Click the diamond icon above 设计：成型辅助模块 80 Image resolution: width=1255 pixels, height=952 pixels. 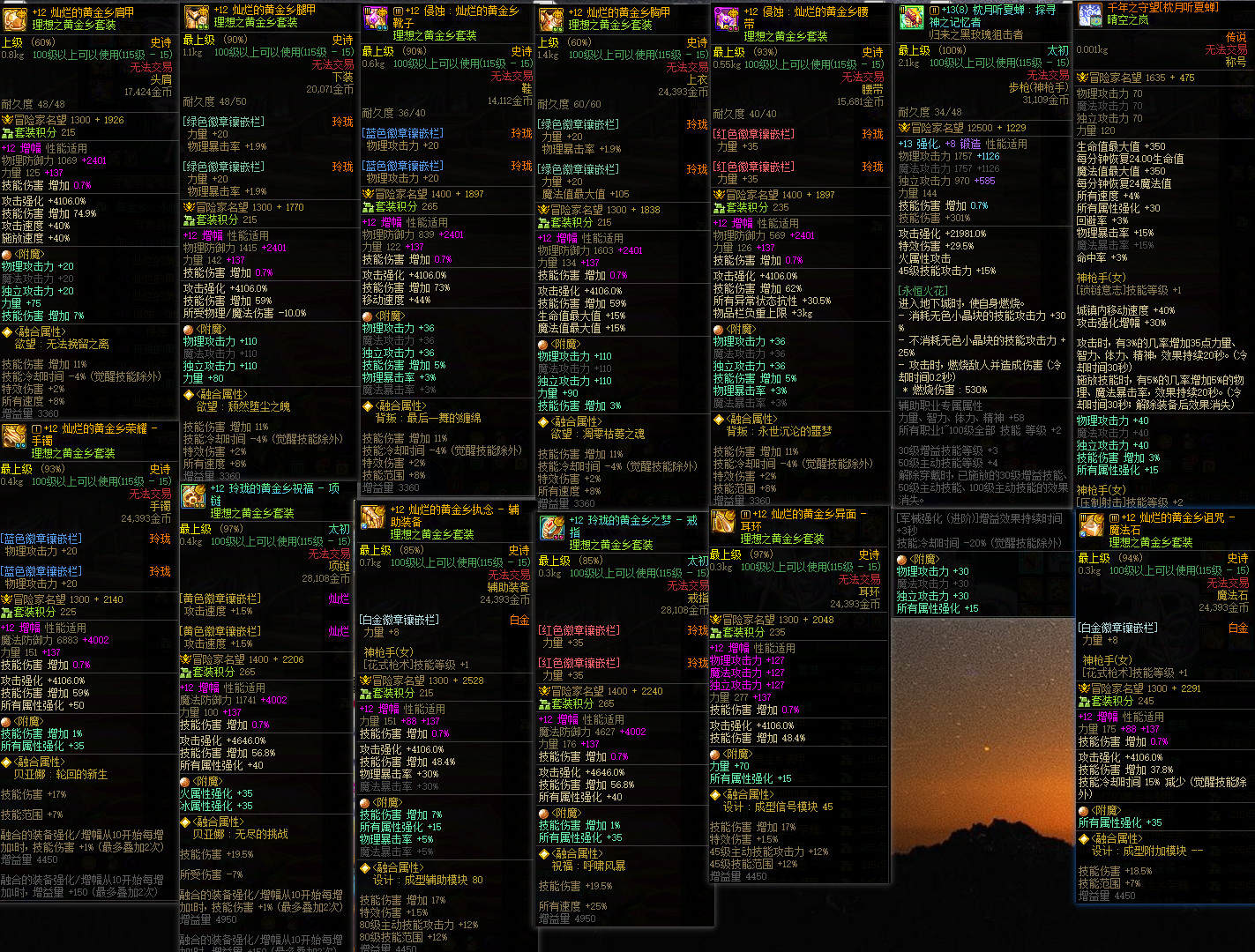365,868
